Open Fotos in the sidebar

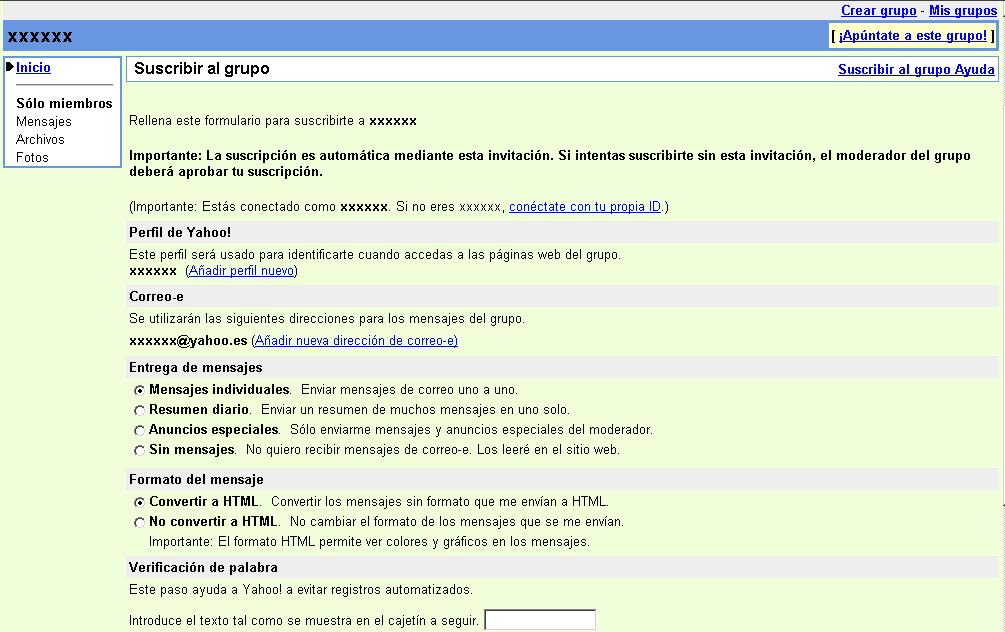32,157
